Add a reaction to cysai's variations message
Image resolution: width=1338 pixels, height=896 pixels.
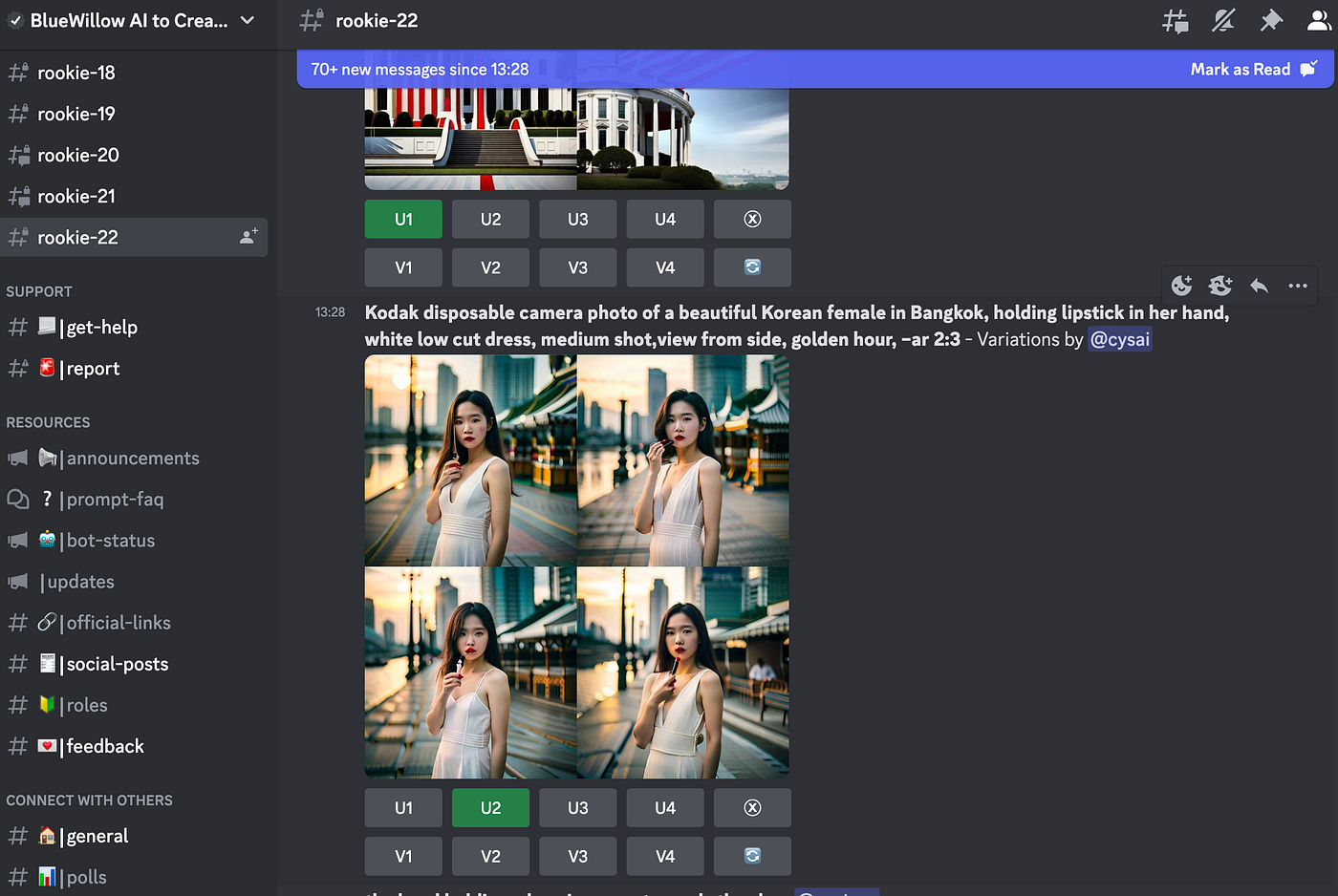[x=1181, y=285]
